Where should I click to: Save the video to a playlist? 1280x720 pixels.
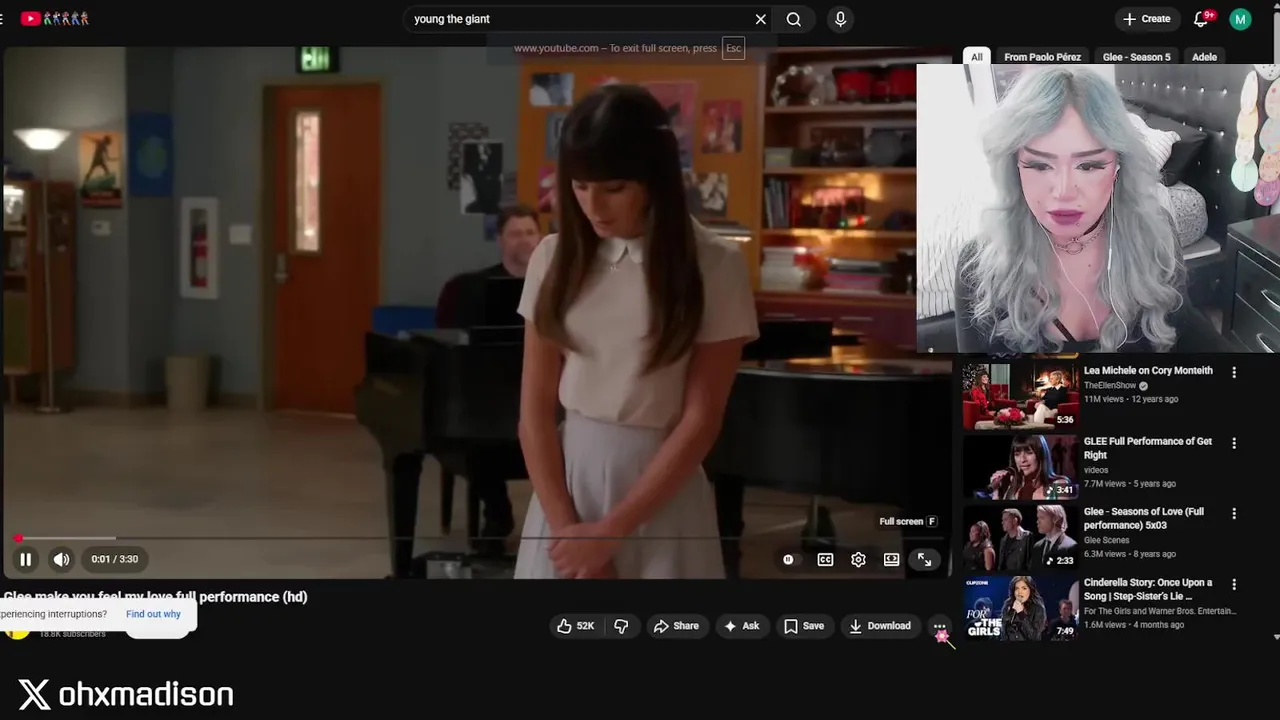coord(804,626)
